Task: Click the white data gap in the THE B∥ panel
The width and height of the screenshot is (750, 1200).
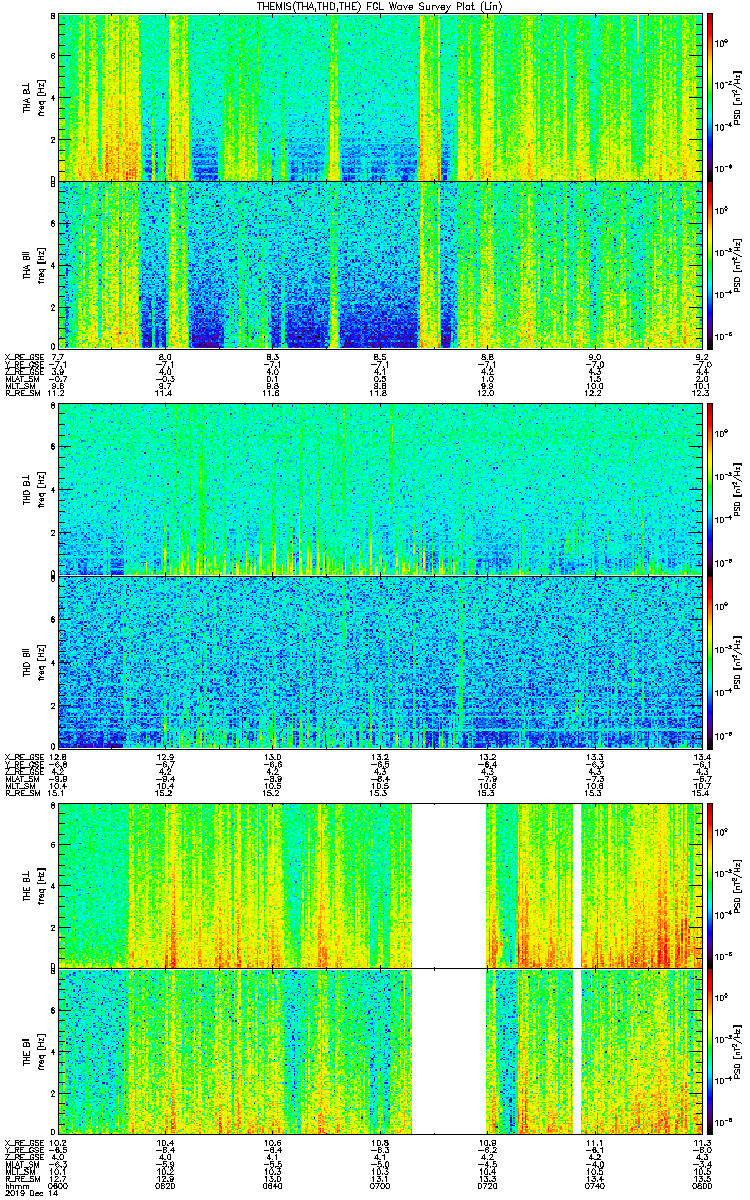Action: (449, 1051)
